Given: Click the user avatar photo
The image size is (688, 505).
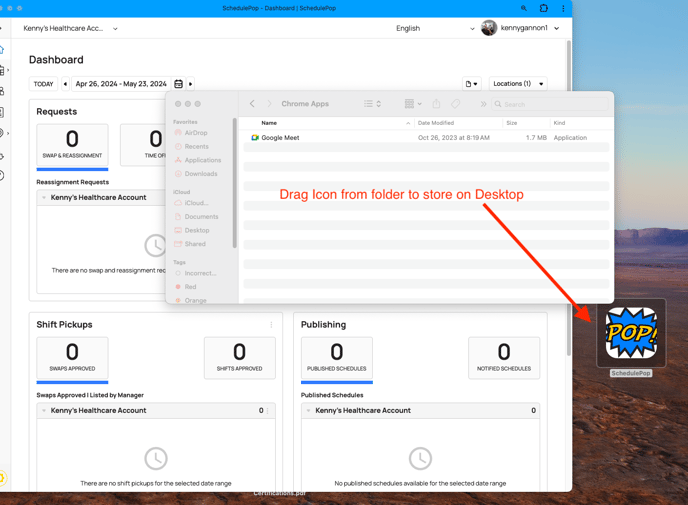Looking at the screenshot, I should point(489,28).
